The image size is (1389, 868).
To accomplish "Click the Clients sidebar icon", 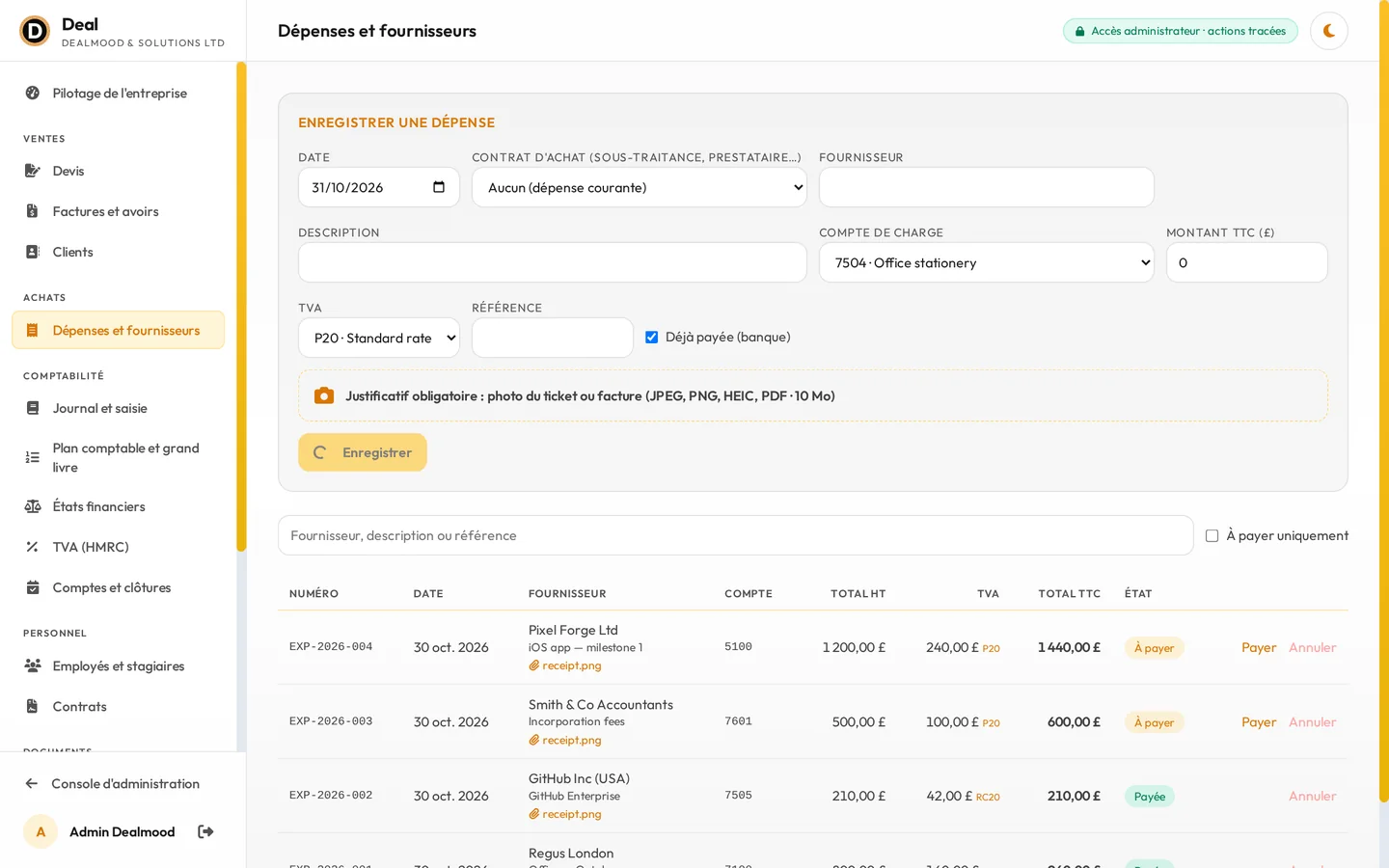I will (x=33, y=252).
